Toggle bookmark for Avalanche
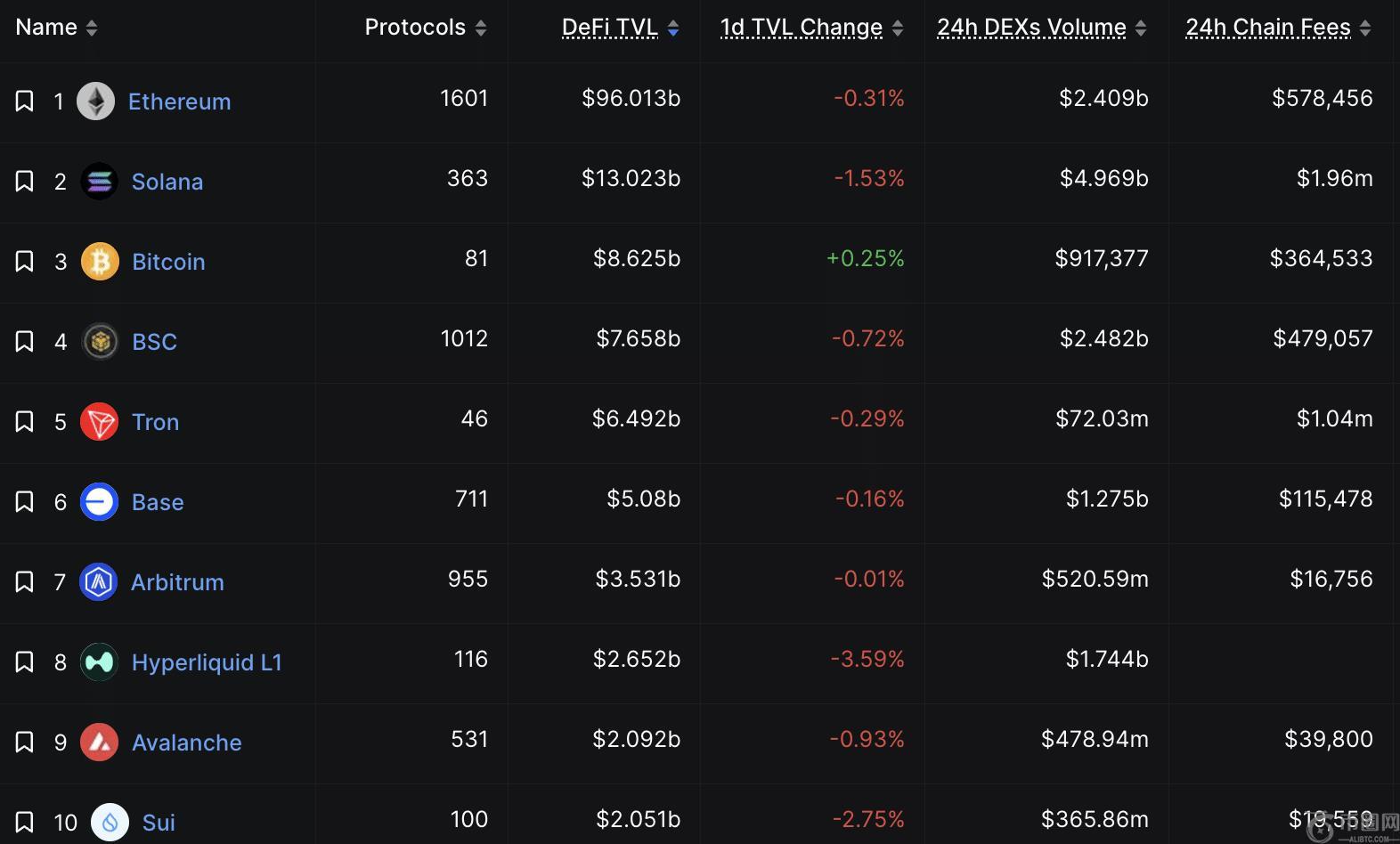 pyautogui.click(x=25, y=743)
